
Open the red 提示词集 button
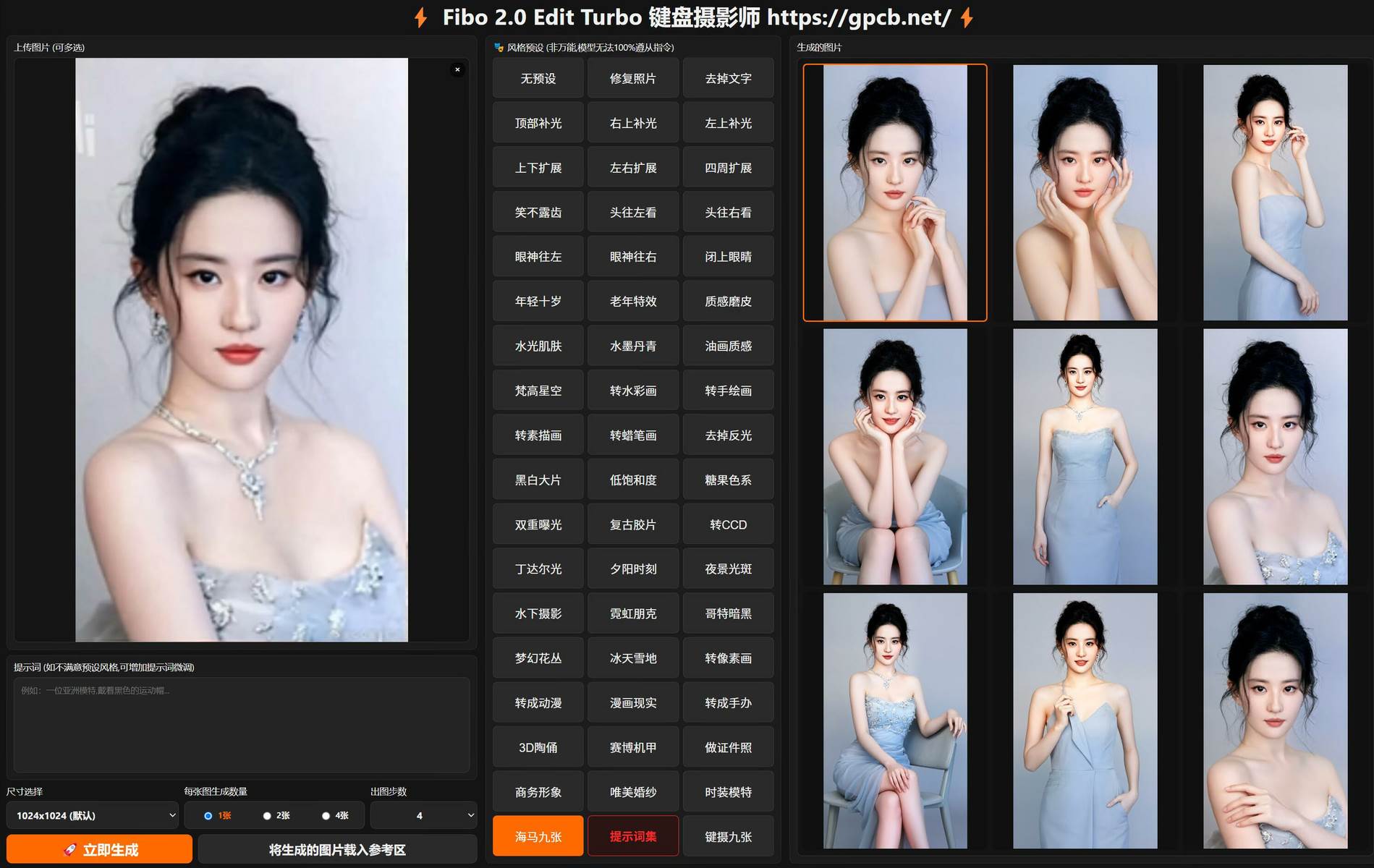[x=633, y=837]
